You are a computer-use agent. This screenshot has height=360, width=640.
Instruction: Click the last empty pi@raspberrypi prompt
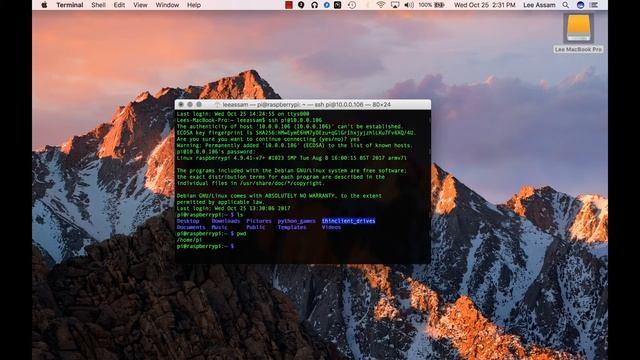point(205,246)
